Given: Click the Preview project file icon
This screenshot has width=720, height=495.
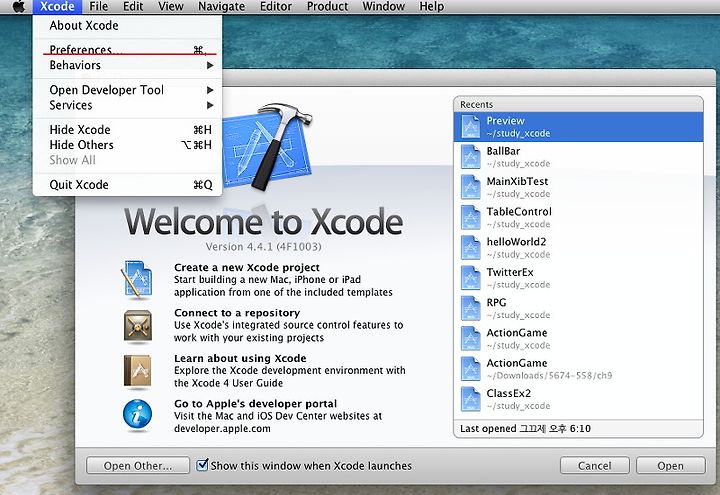Looking at the screenshot, I should coord(471,127).
